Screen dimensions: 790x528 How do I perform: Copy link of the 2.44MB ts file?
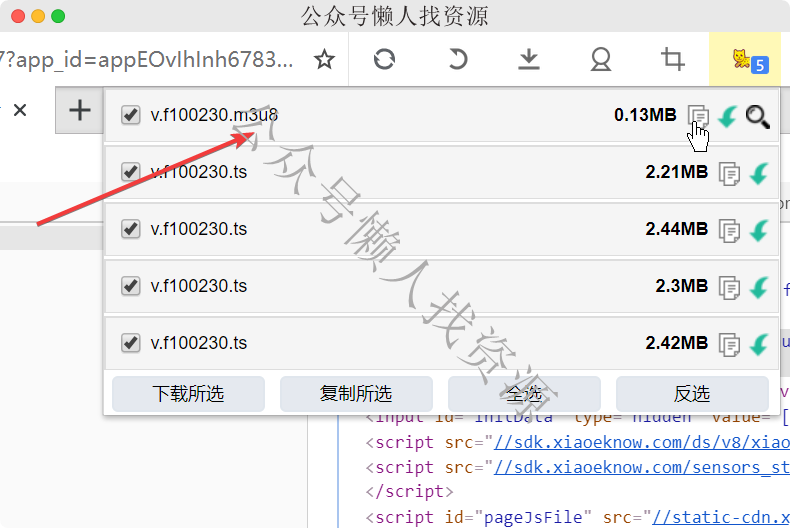point(729,231)
